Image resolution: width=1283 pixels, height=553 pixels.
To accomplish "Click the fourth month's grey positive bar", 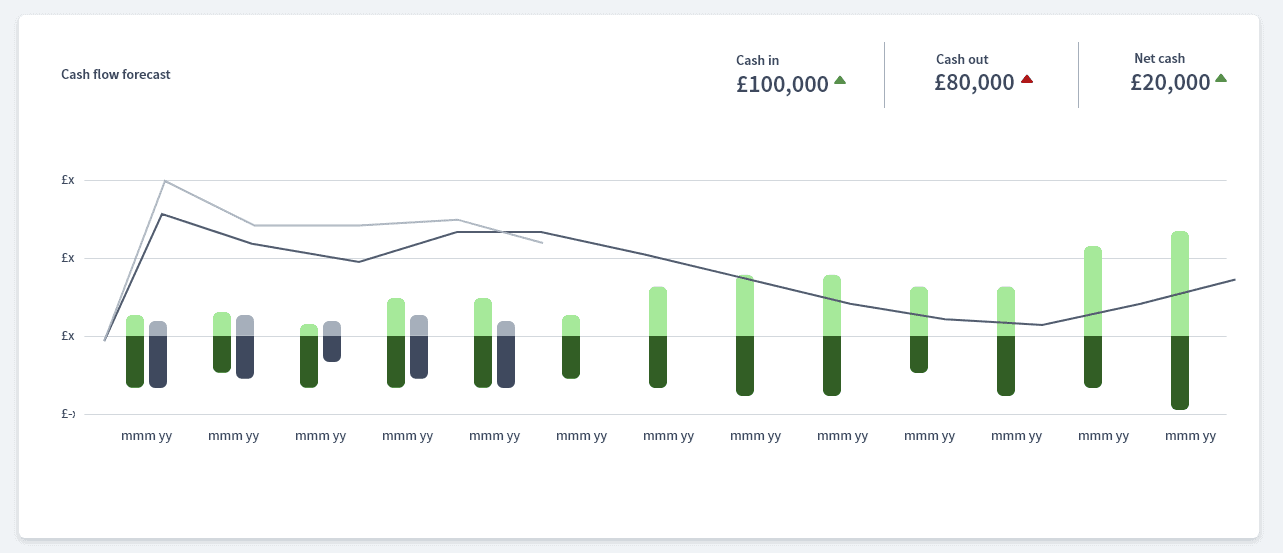I will pyautogui.click(x=419, y=326).
